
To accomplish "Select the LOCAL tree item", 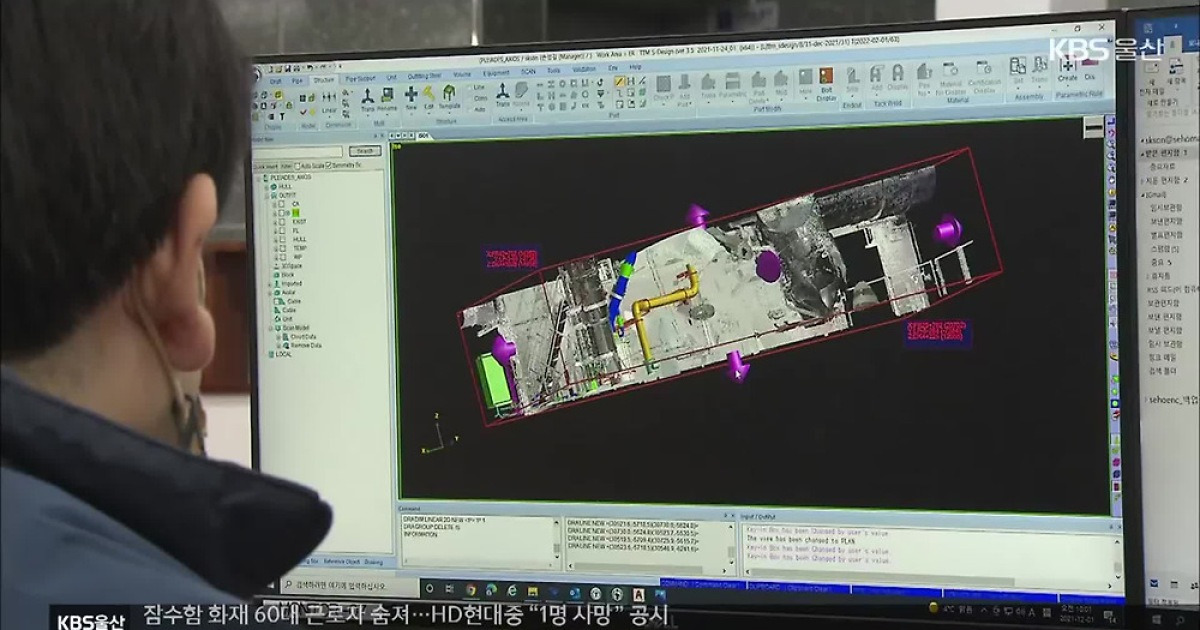I will click(x=282, y=355).
